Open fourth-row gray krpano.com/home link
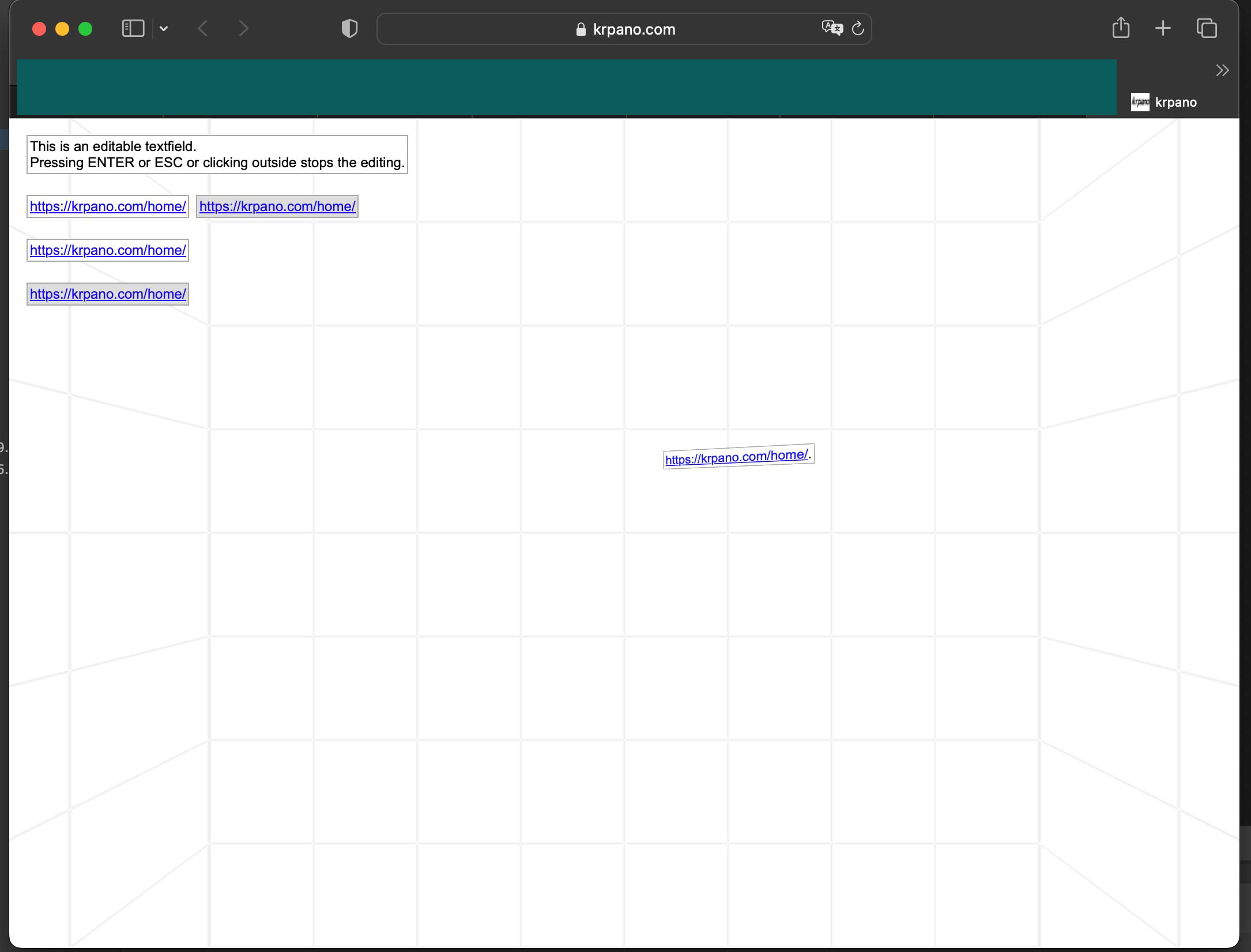Viewport: 1251px width, 952px height. (x=108, y=294)
